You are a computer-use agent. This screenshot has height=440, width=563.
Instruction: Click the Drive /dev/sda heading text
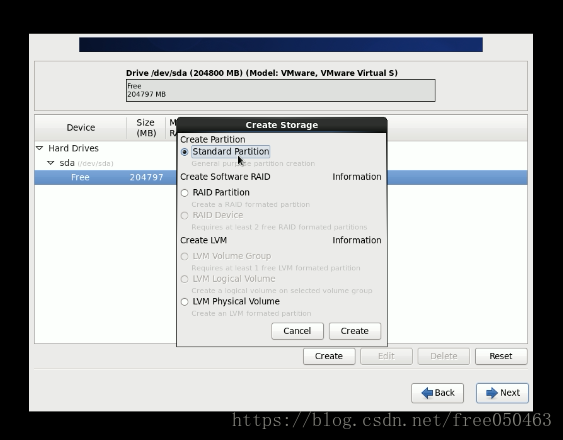[x=262, y=73]
